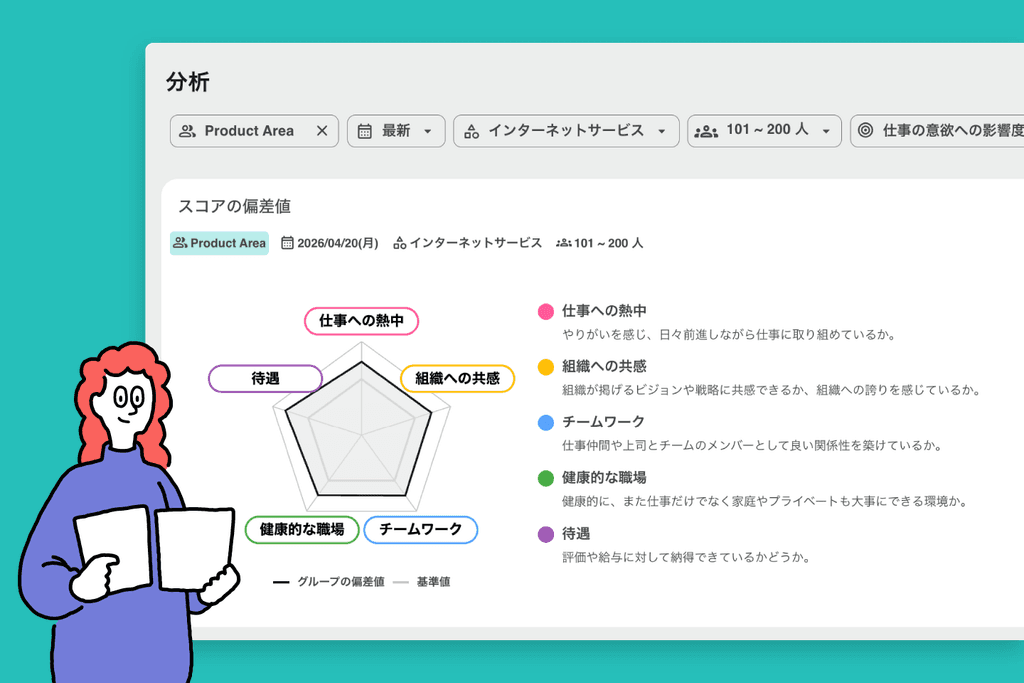Open the インターネットサービス industry dropdown

(x=566, y=131)
